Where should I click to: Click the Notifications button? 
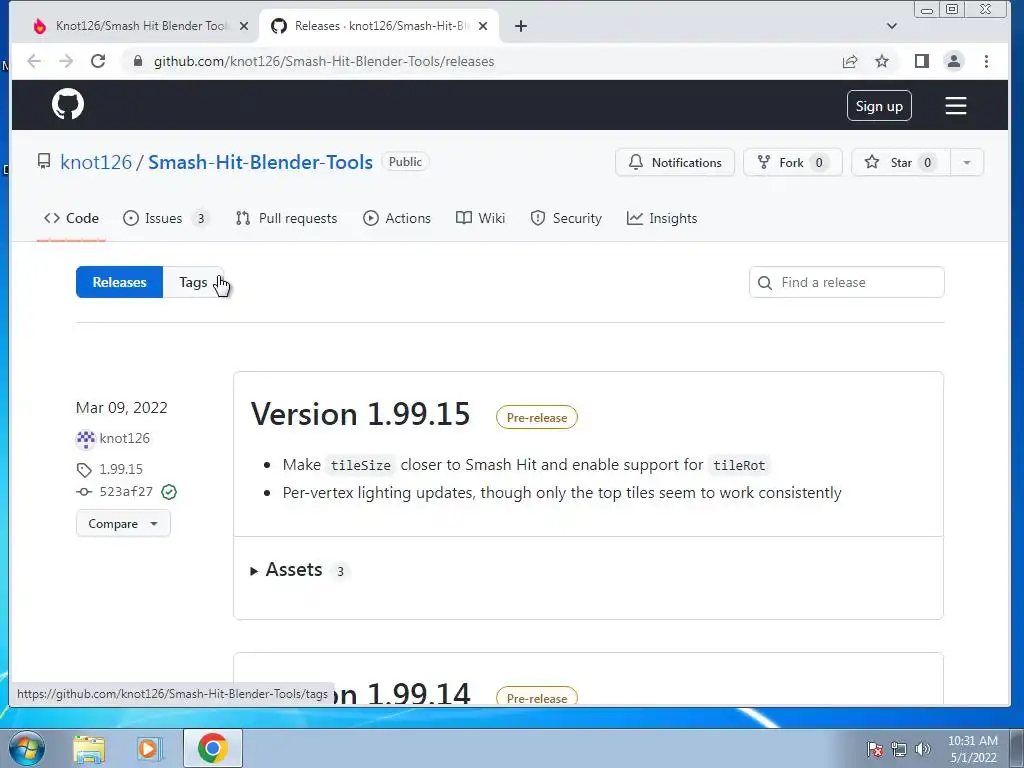pyautogui.click(x=675, y=163)
